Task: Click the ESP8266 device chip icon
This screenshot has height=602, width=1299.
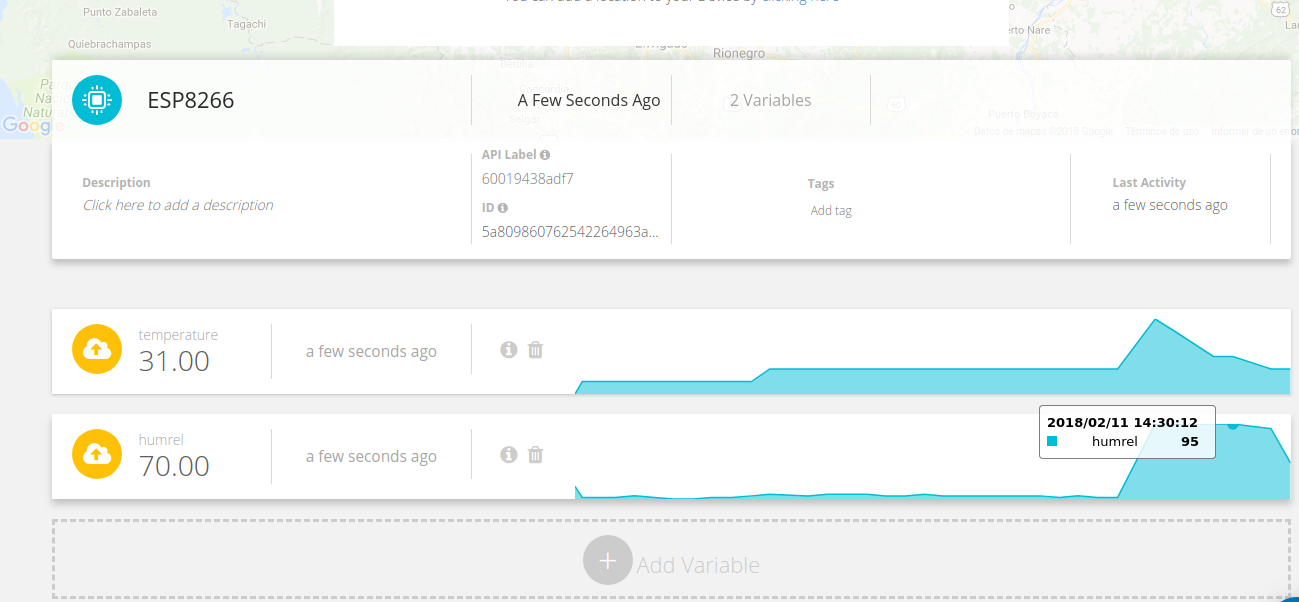Action: 97,100
